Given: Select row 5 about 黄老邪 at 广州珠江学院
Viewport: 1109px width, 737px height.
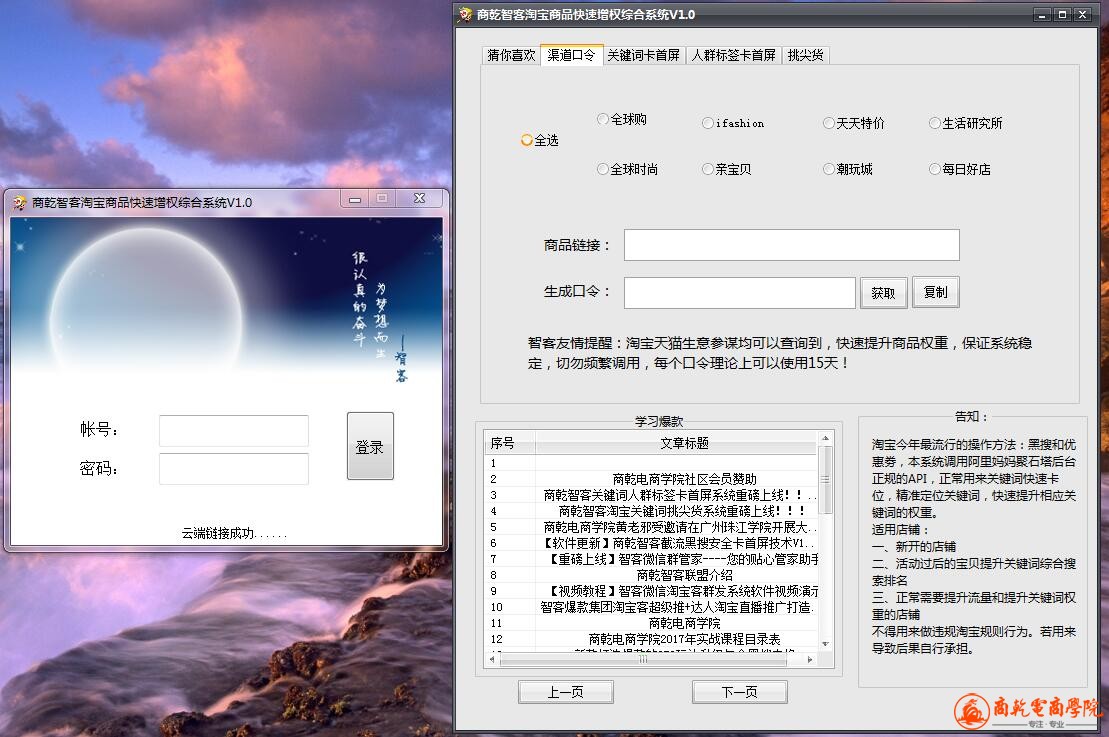Looking at the screenshot, I should [651, 527].
